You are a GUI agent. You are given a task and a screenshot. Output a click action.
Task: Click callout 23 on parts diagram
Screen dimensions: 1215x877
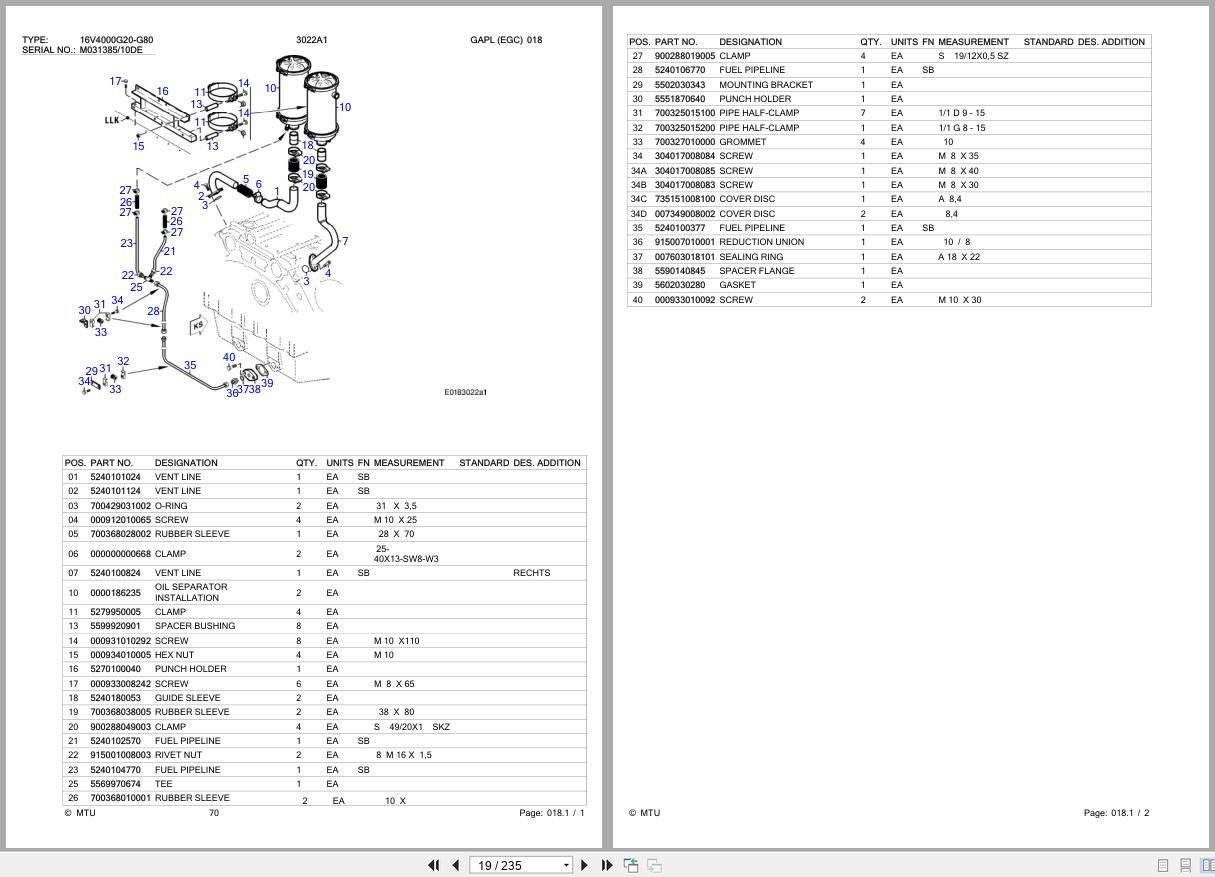coord(127,243)
